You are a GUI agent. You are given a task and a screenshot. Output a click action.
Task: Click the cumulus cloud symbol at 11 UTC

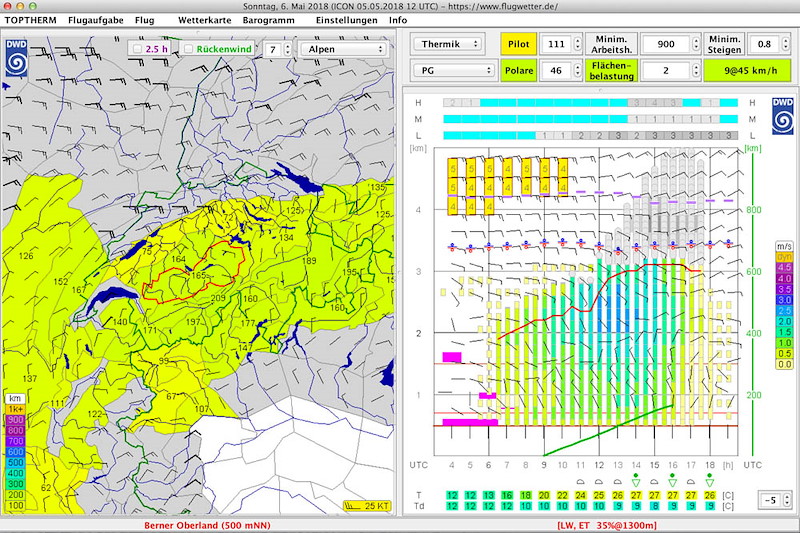[580, 481]
